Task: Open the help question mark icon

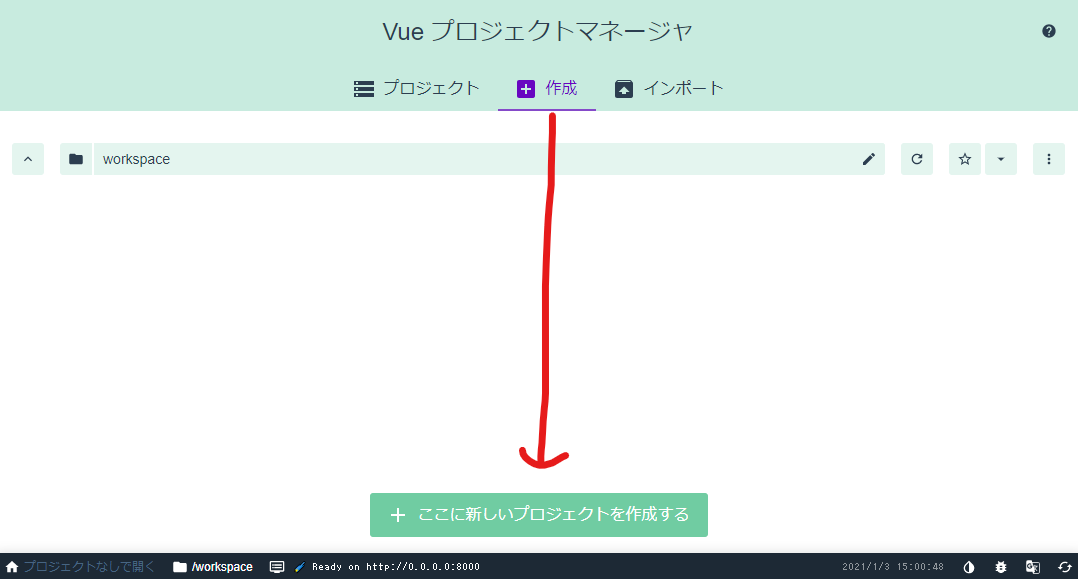Action: coord(1048,31)
